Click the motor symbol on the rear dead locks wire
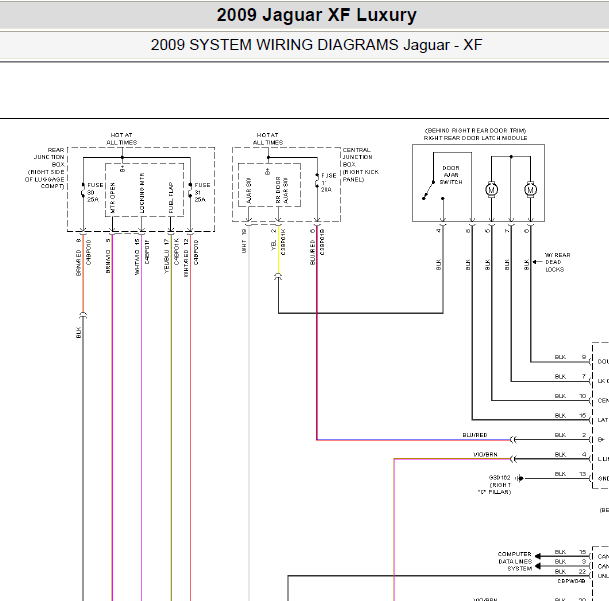Image resolution: width=609 pixels, height=601 pixels. [531, 190]
